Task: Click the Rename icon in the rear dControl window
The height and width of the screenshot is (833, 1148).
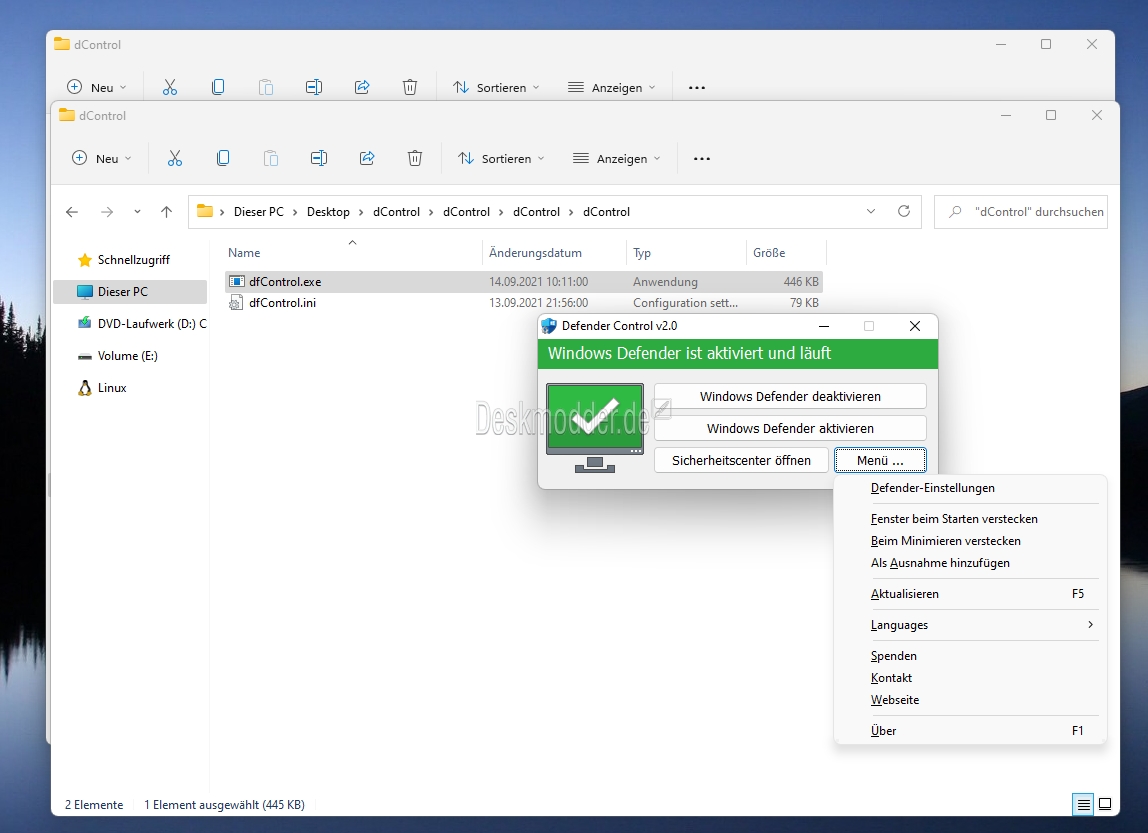Action: click(x=313, y=87)
